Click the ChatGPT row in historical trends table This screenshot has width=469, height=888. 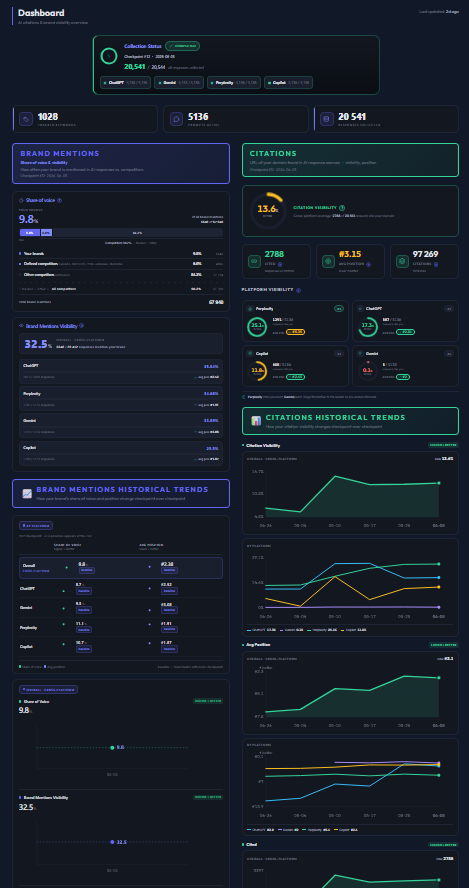pos(121,589)
